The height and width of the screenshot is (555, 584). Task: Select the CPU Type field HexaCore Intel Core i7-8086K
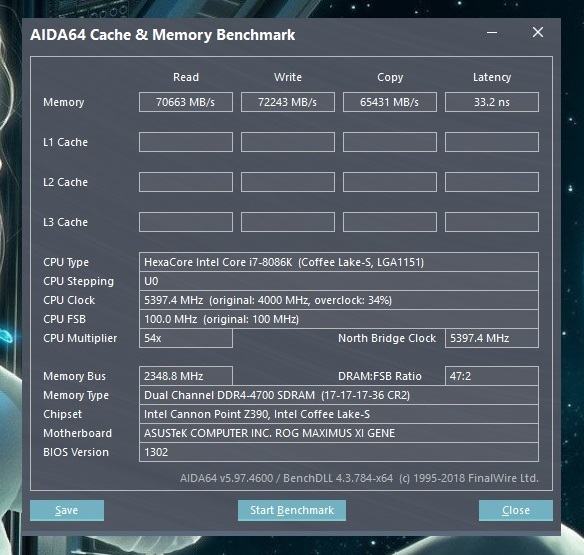point(339,262)
